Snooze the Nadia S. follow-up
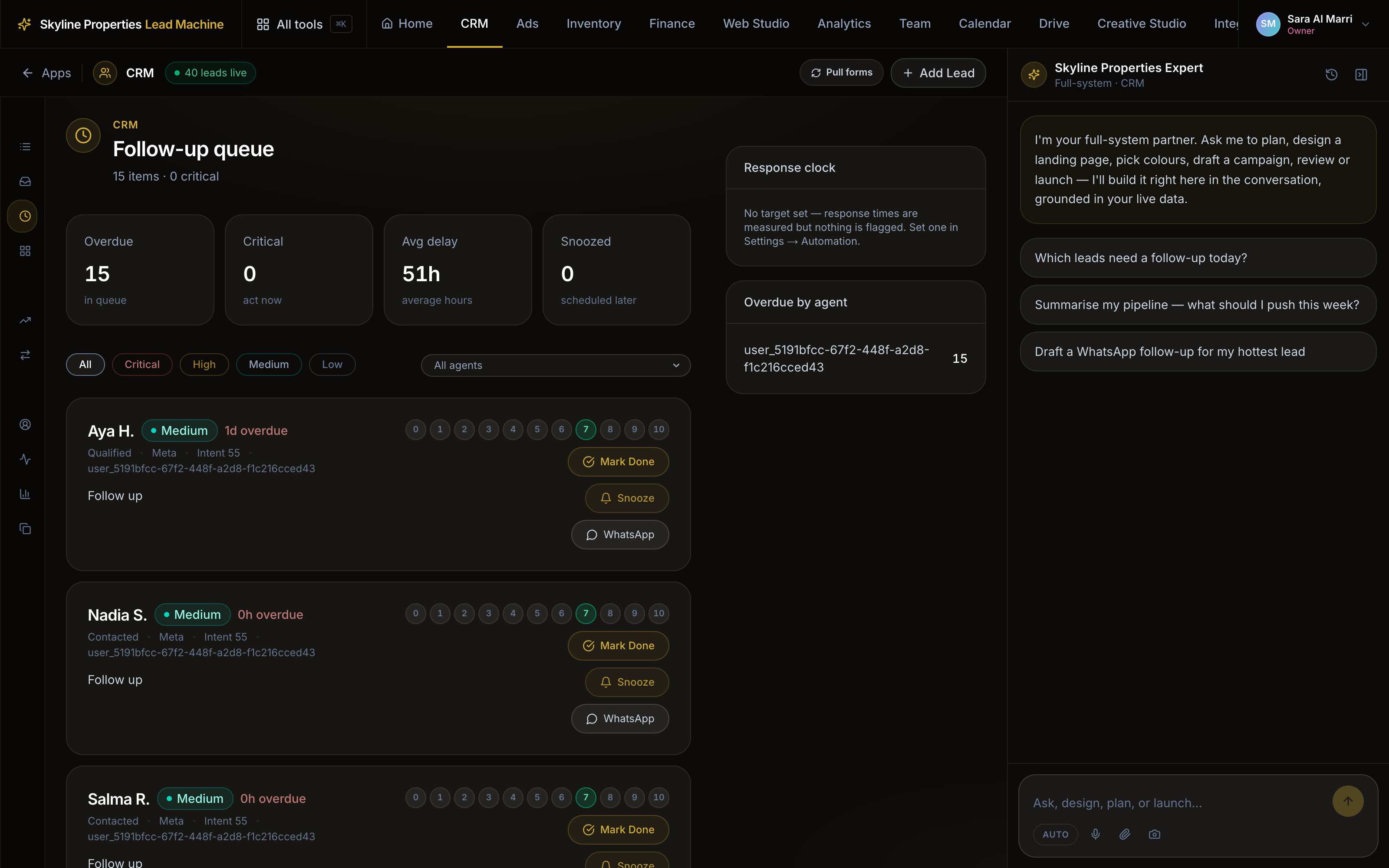 (x=627, y=682)
